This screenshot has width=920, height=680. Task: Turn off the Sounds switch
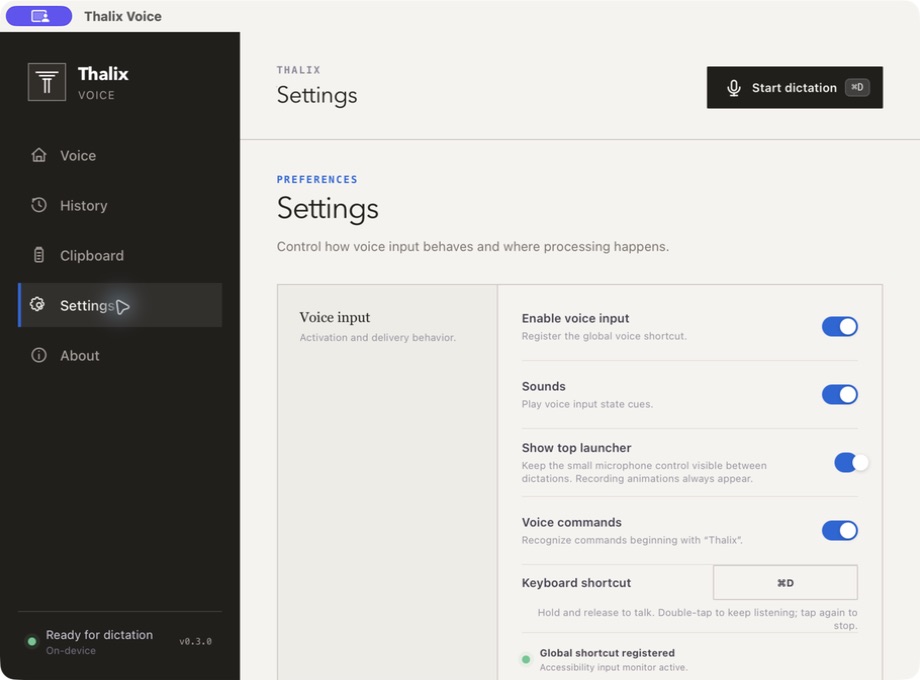[840, 394]
